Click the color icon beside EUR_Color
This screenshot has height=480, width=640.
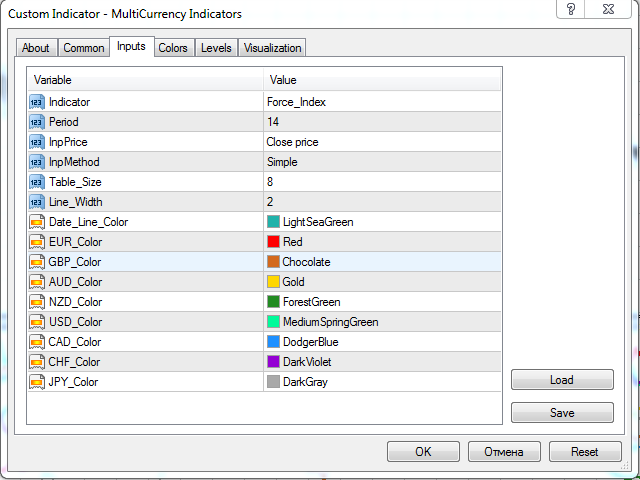click(37, 242)
